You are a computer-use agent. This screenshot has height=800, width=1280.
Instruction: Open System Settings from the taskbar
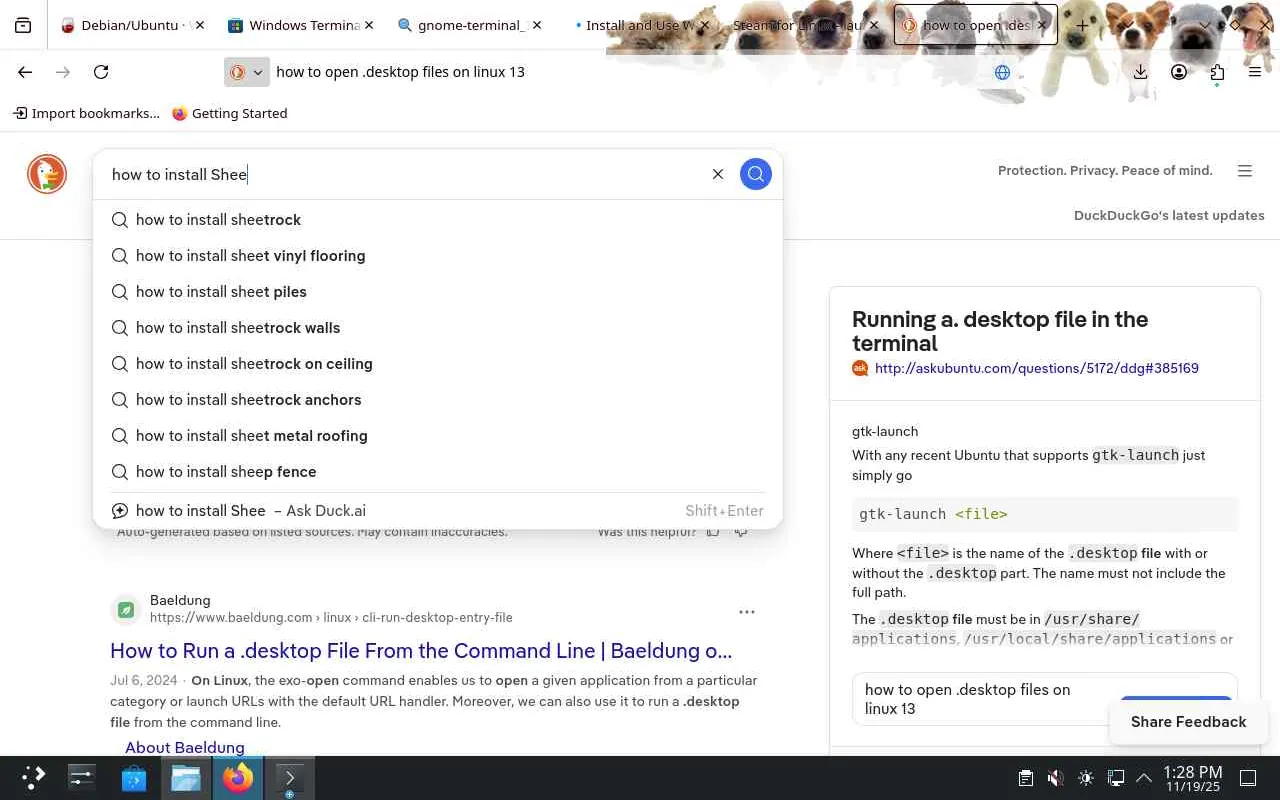pos(81,778)
